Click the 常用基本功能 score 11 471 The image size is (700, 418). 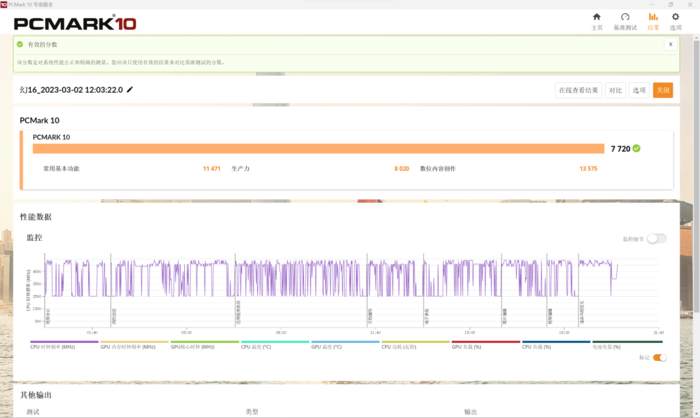(x=212, y=168)
